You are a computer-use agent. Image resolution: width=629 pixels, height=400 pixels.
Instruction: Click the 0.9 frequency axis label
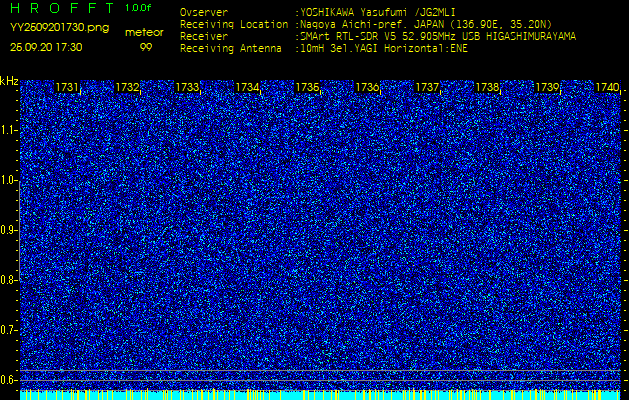point(8,230)
